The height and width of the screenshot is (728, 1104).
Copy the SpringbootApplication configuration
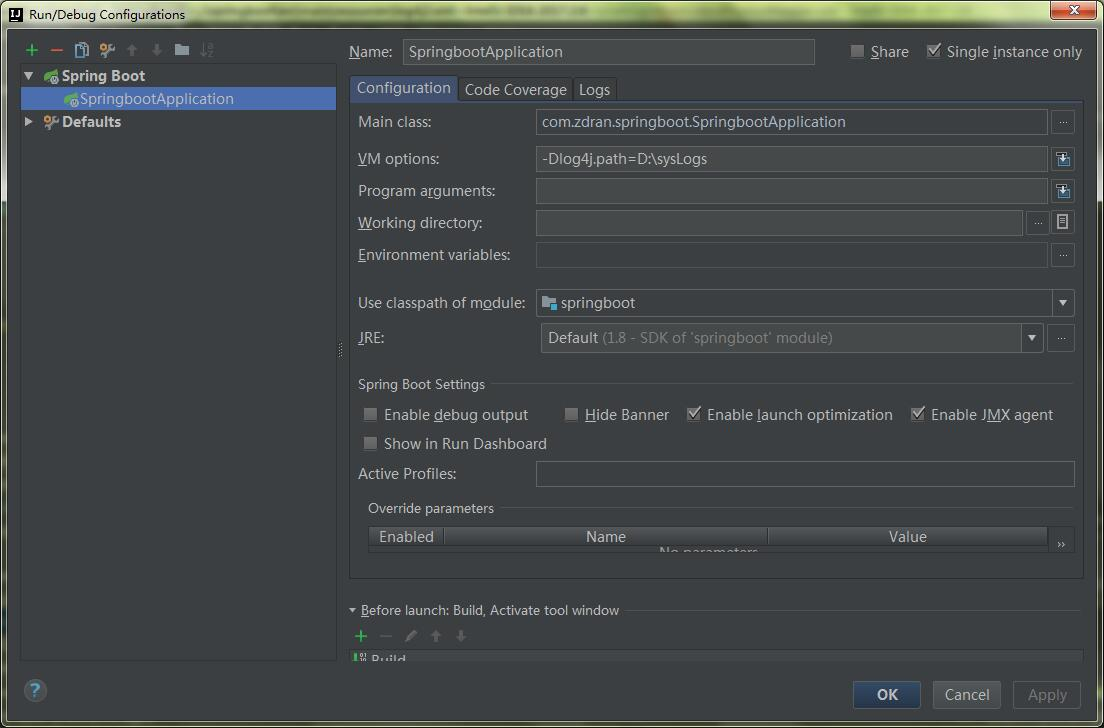pos(82,50)
